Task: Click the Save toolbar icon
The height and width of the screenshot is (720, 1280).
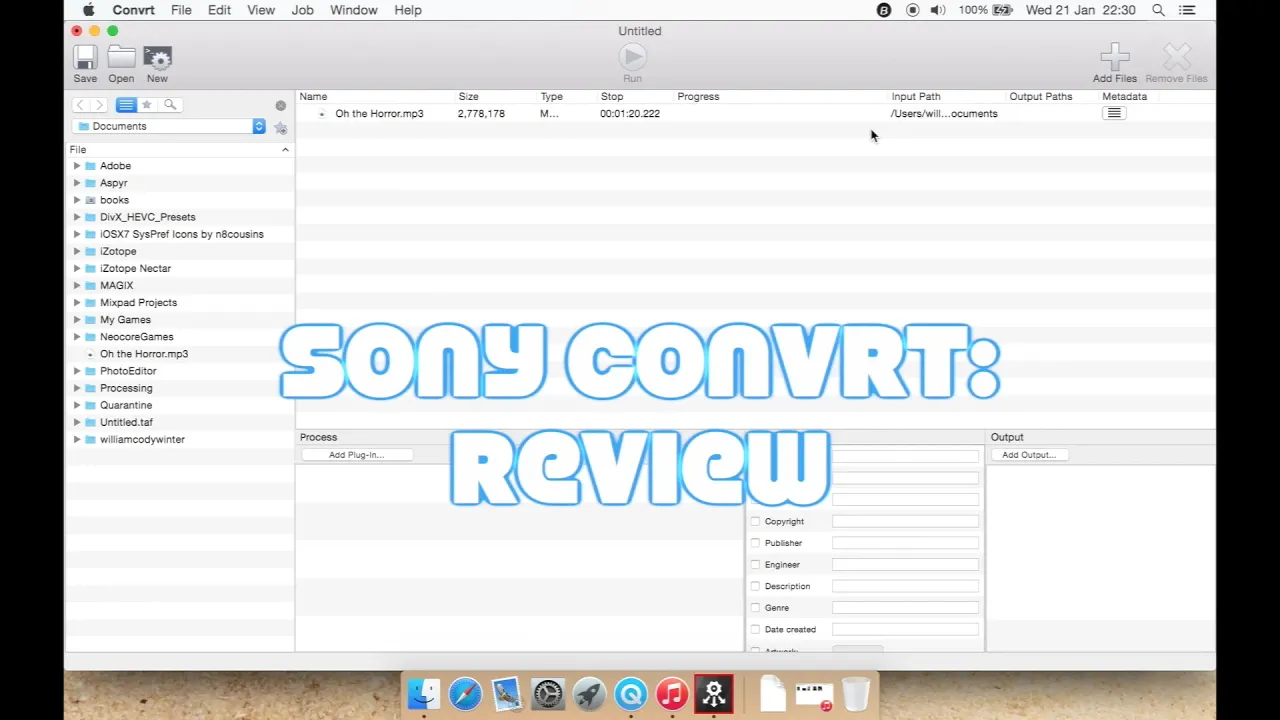Action: point(85,57)
